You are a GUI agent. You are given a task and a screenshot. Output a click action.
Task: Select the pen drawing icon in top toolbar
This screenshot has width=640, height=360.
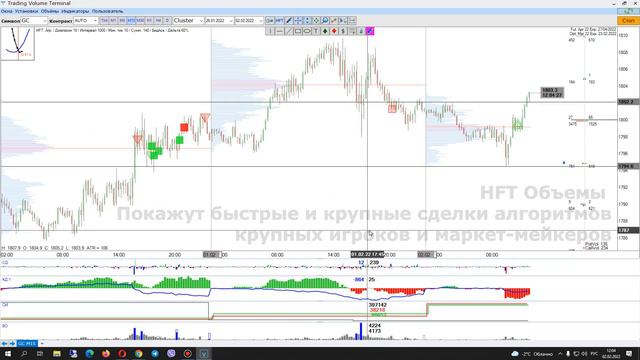click(x=289, y=20)
